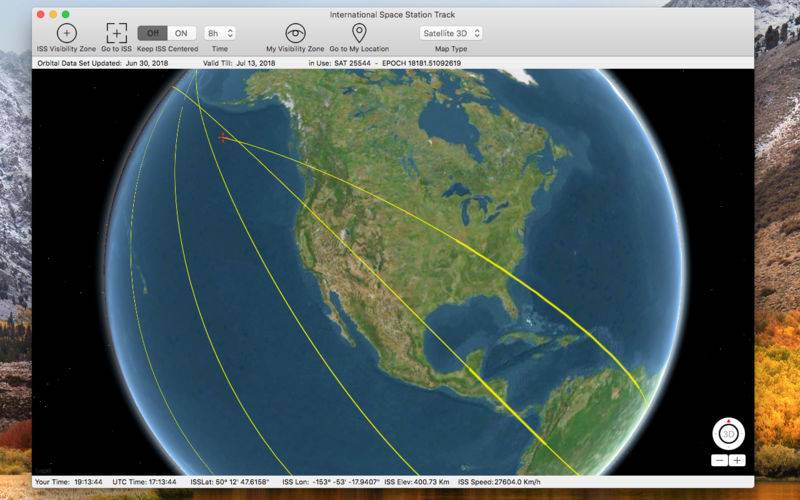
Task: Click the green full screen button
Action: [x=65, y=14]
